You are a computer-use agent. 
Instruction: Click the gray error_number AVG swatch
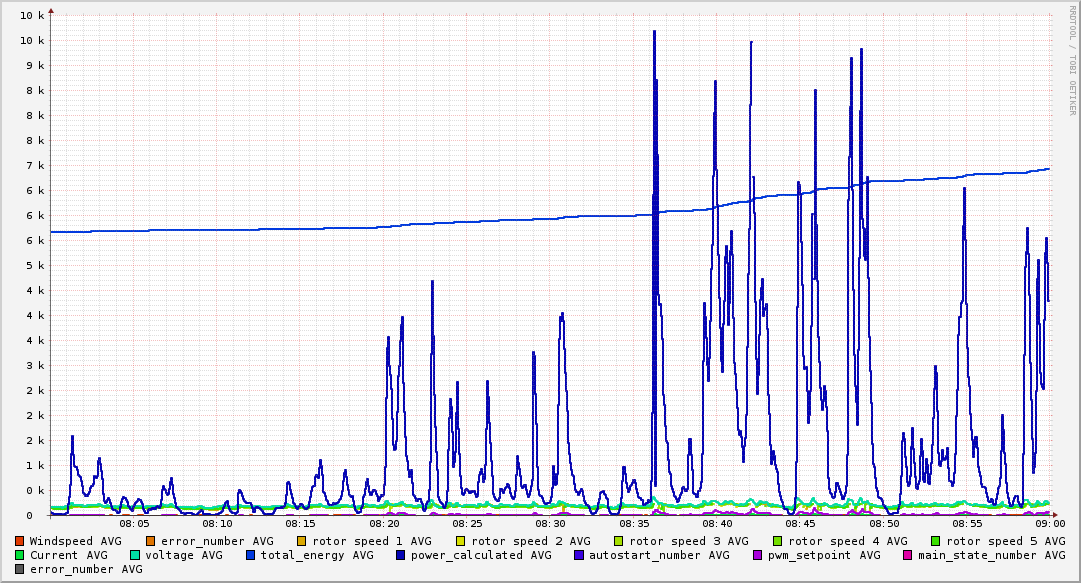pyautogui.click(x=19, y=569)
